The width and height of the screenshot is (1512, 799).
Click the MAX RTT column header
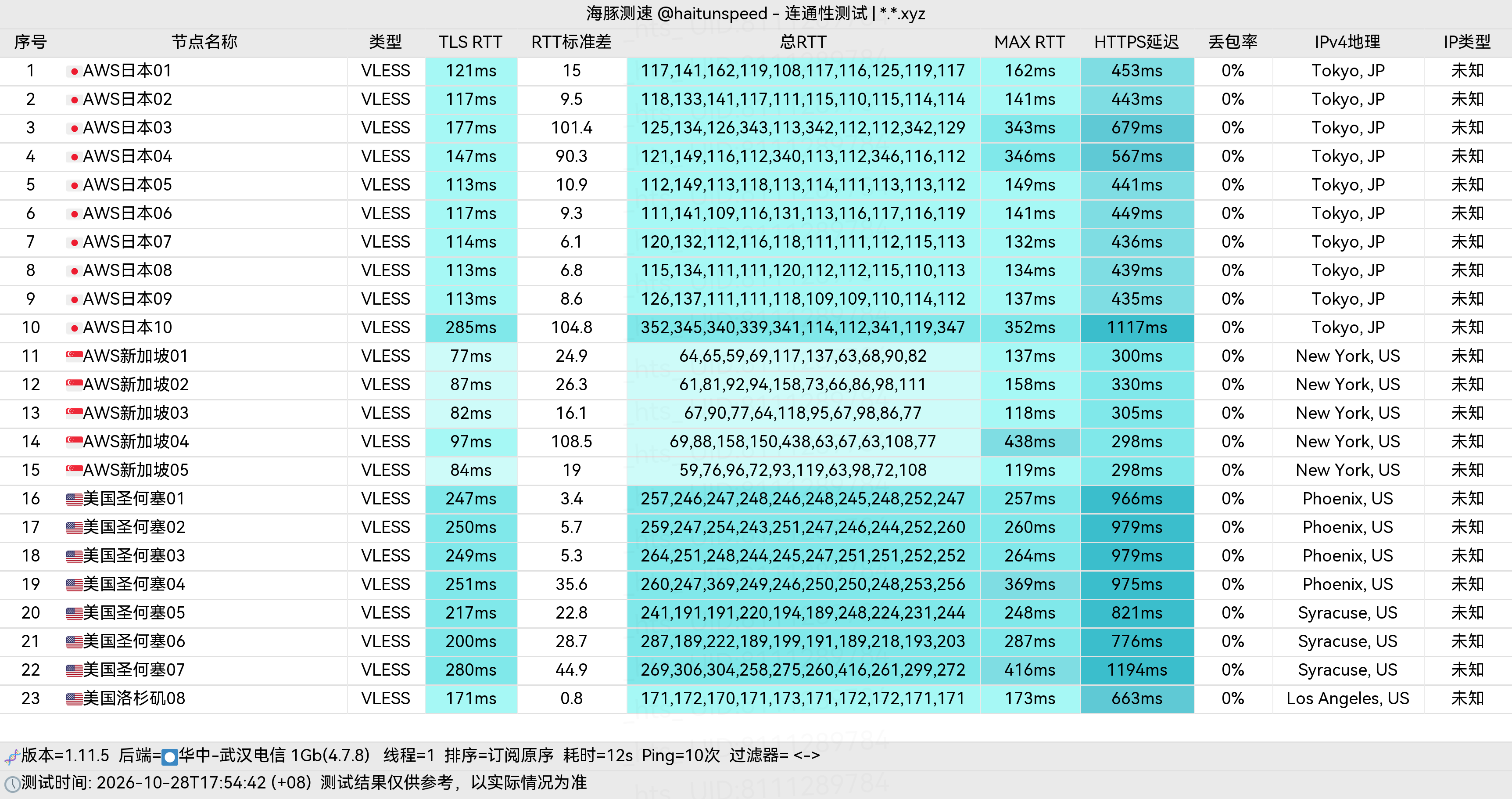click(x=1029, y=42)
